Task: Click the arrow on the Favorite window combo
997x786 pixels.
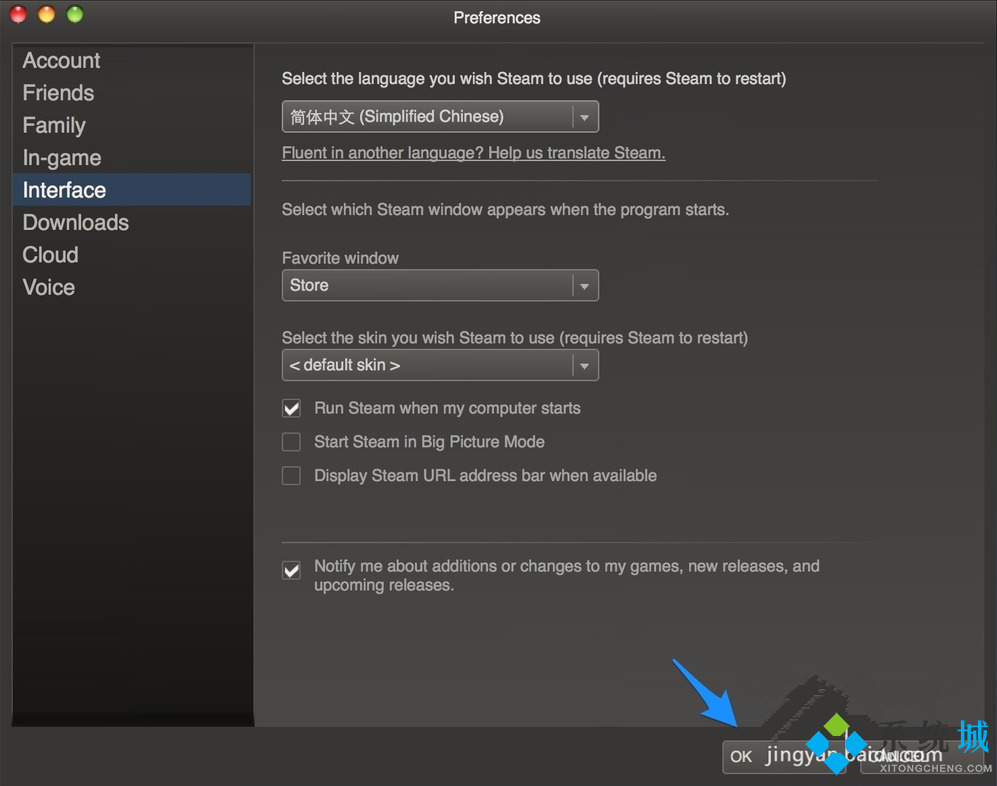Action: coord(584,286)
